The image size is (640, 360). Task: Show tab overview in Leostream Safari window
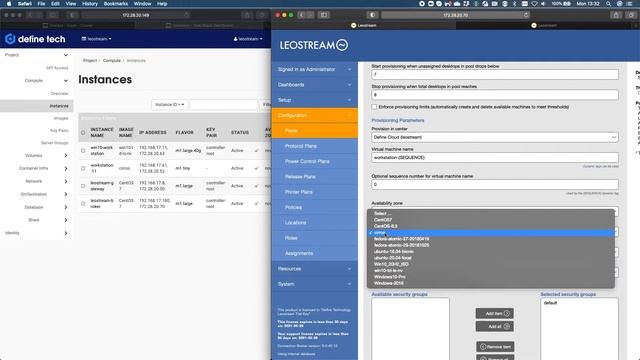pyautogui.click(x=631, y=15)
